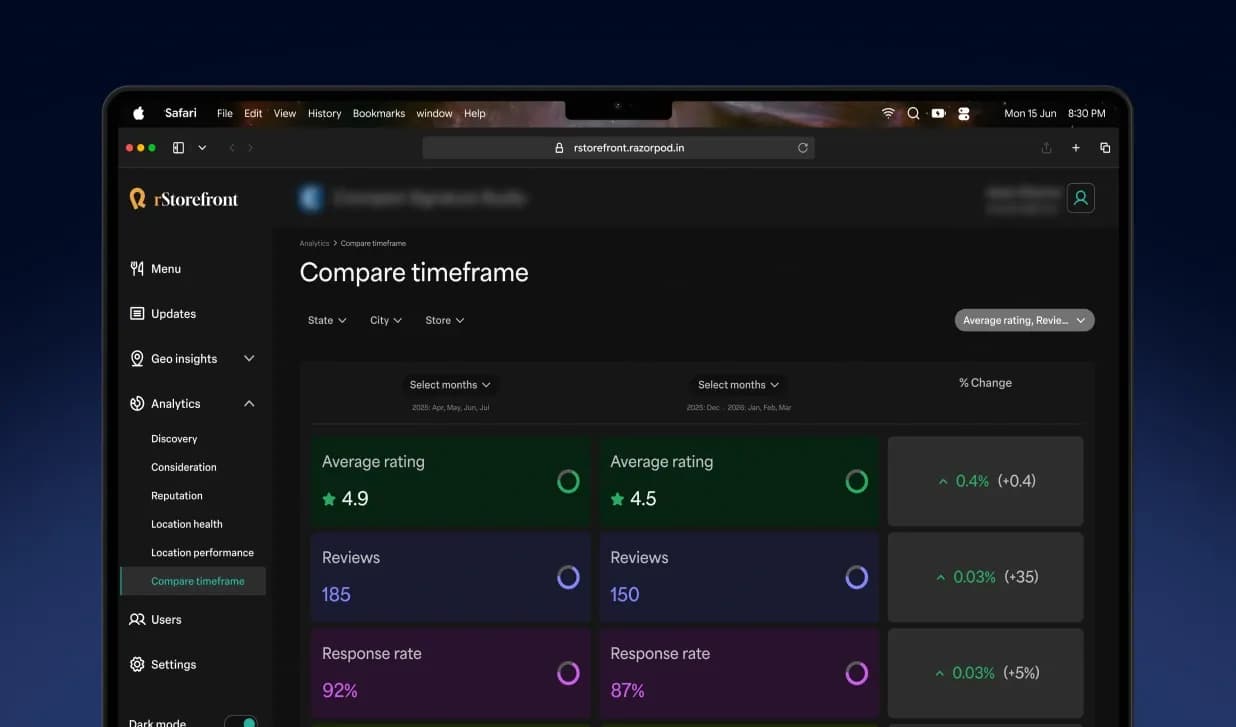Screen dimensions: 1236x727
Task: Click the Geo insights pin icon
Action: (137, 359)
